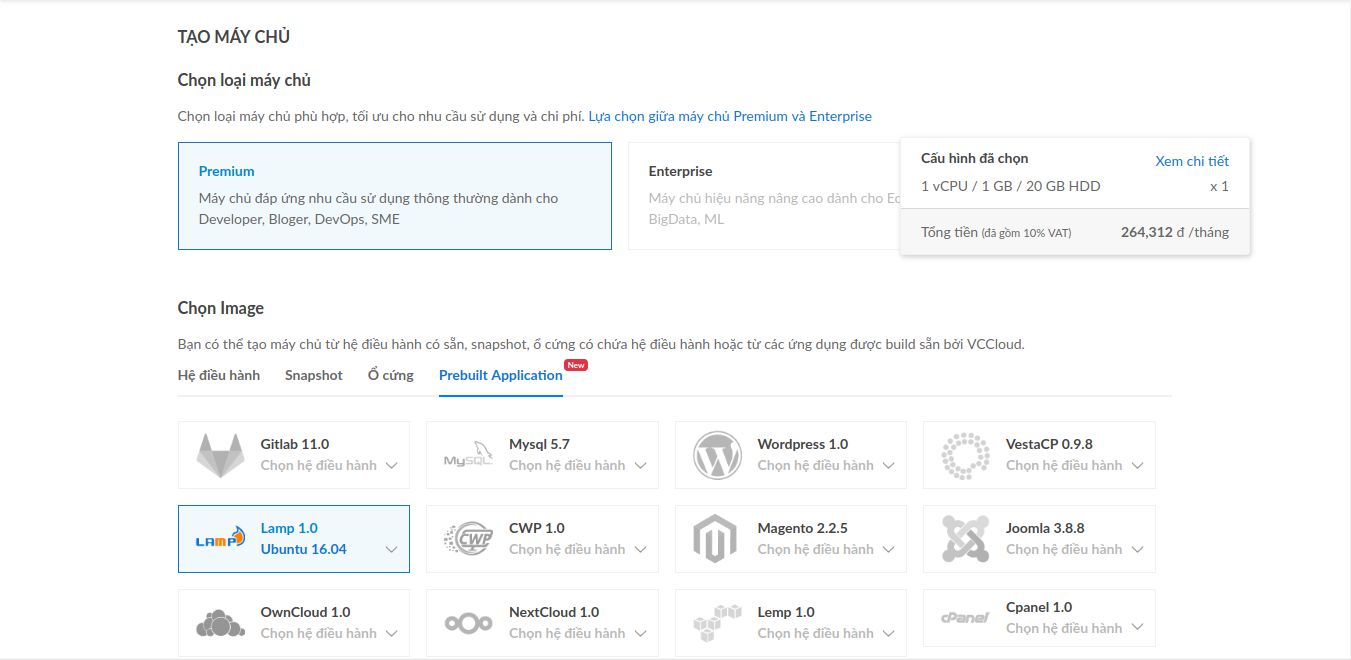1351x660 pixels.
Task: Click the CWP logo icon
Action: (468, 539)
